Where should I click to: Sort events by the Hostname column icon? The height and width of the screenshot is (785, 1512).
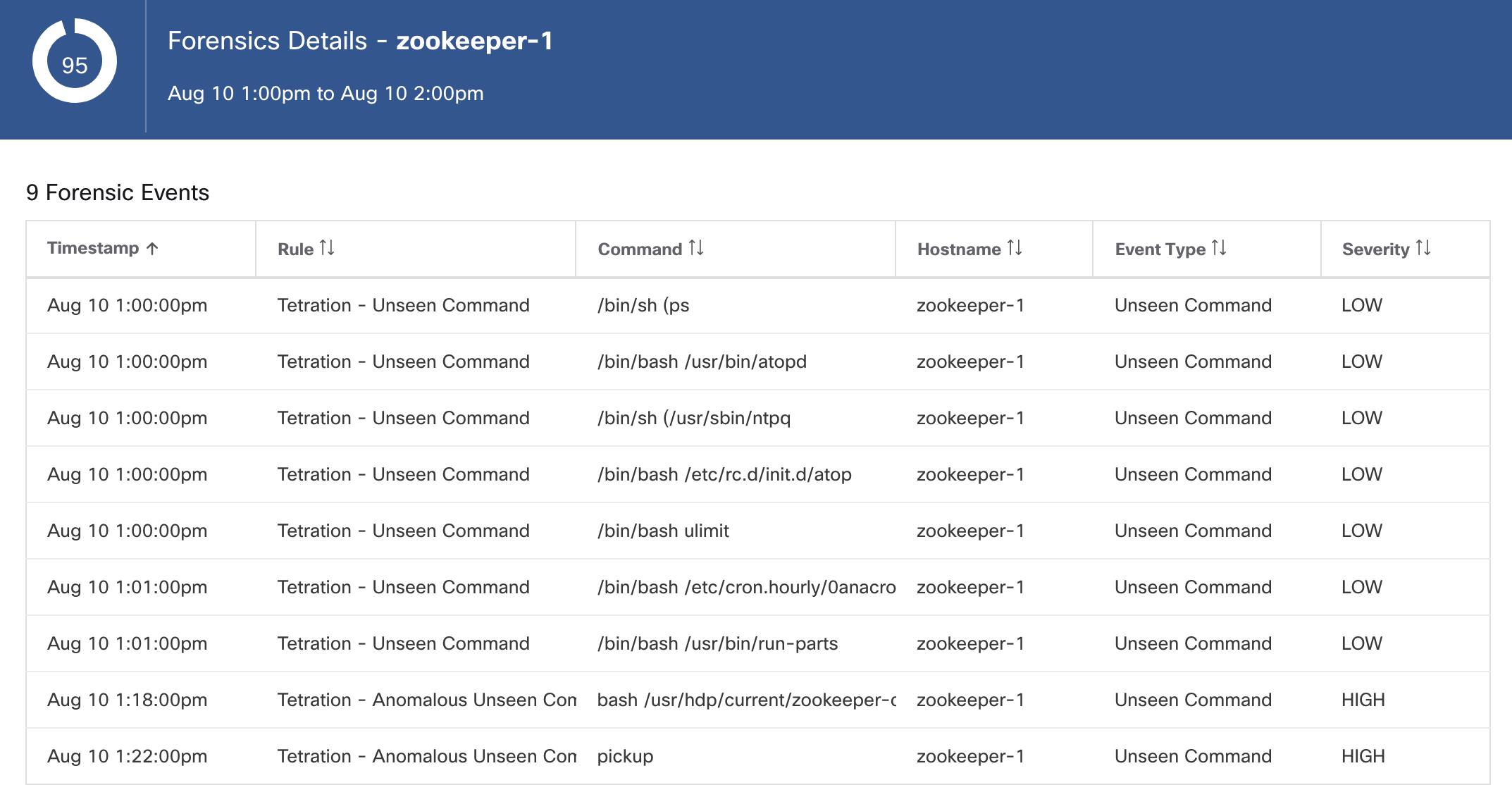(x=1014, y=248)
